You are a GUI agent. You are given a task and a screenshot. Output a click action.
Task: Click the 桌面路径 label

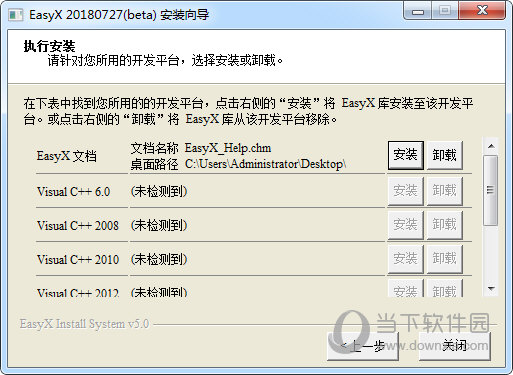[154, 164]
